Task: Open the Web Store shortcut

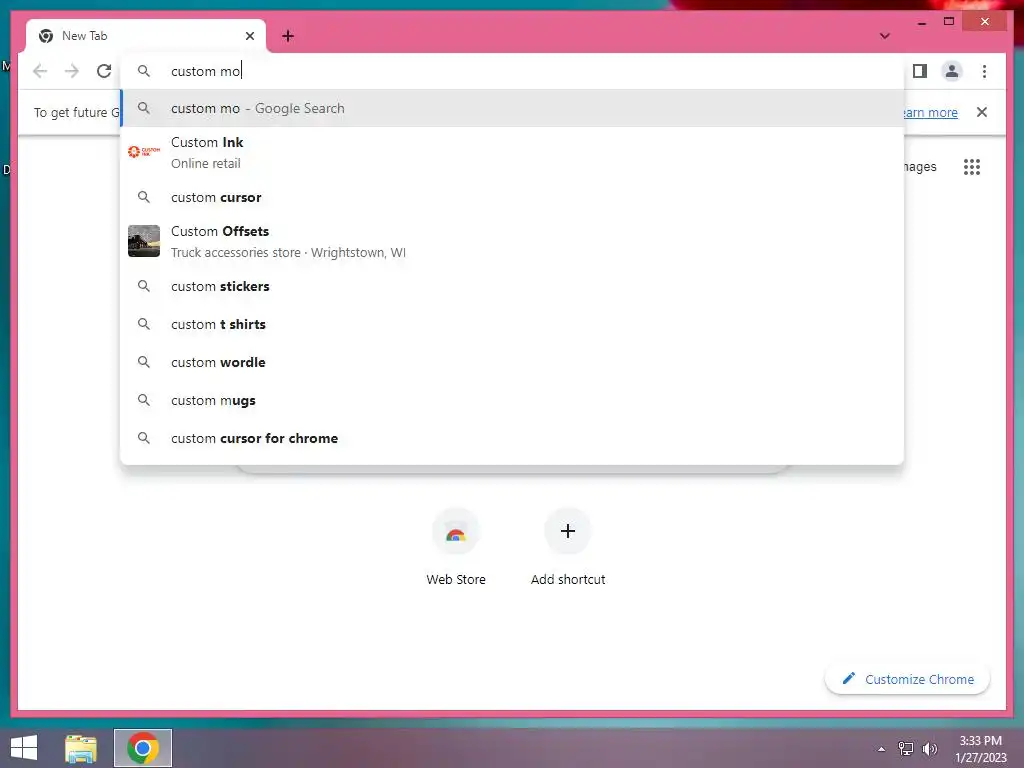Action: coord(456,547)
